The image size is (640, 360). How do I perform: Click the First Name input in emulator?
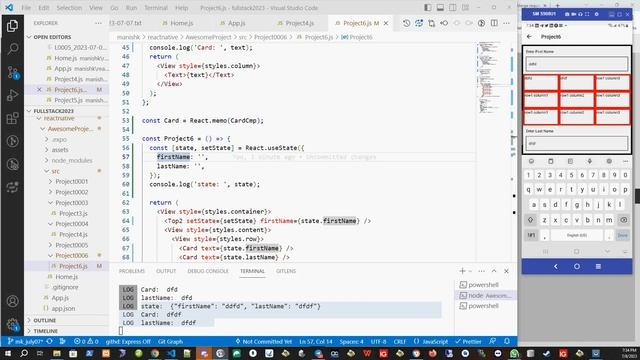tap(577, 64)
